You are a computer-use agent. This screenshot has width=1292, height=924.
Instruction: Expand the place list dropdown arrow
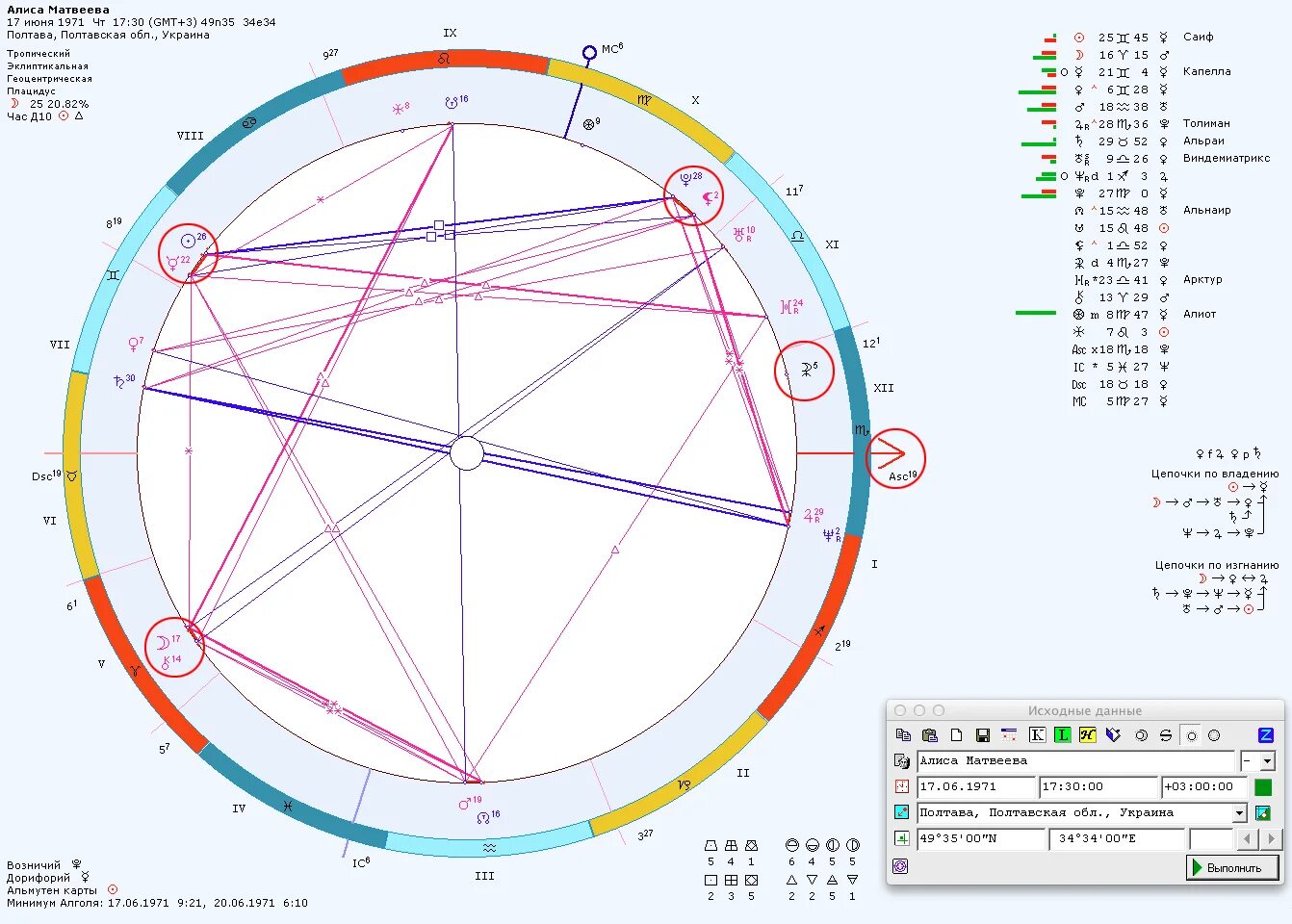coord(1239,813)
